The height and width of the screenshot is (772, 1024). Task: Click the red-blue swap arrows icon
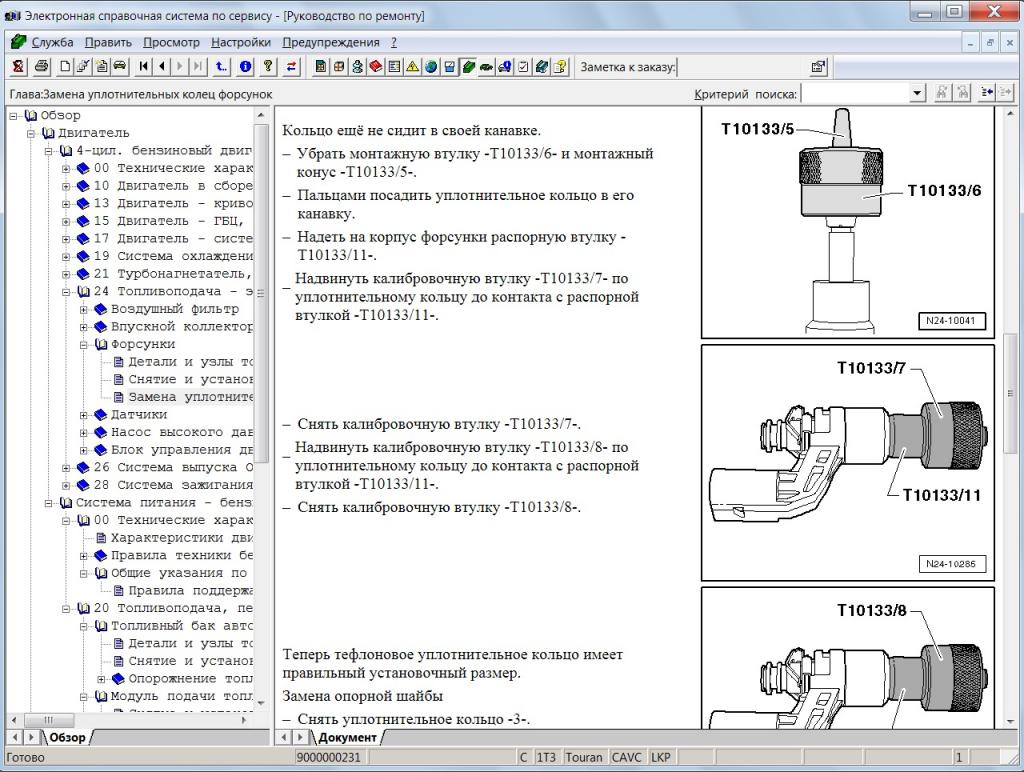pos(291,67)
